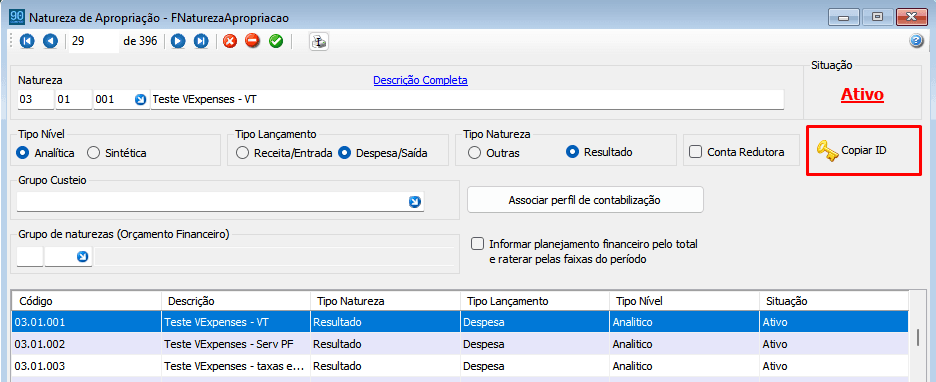This screenshot has width=936, height=382.
Task: Sort by Tipo Natureza column header
Action: (386, 301)
